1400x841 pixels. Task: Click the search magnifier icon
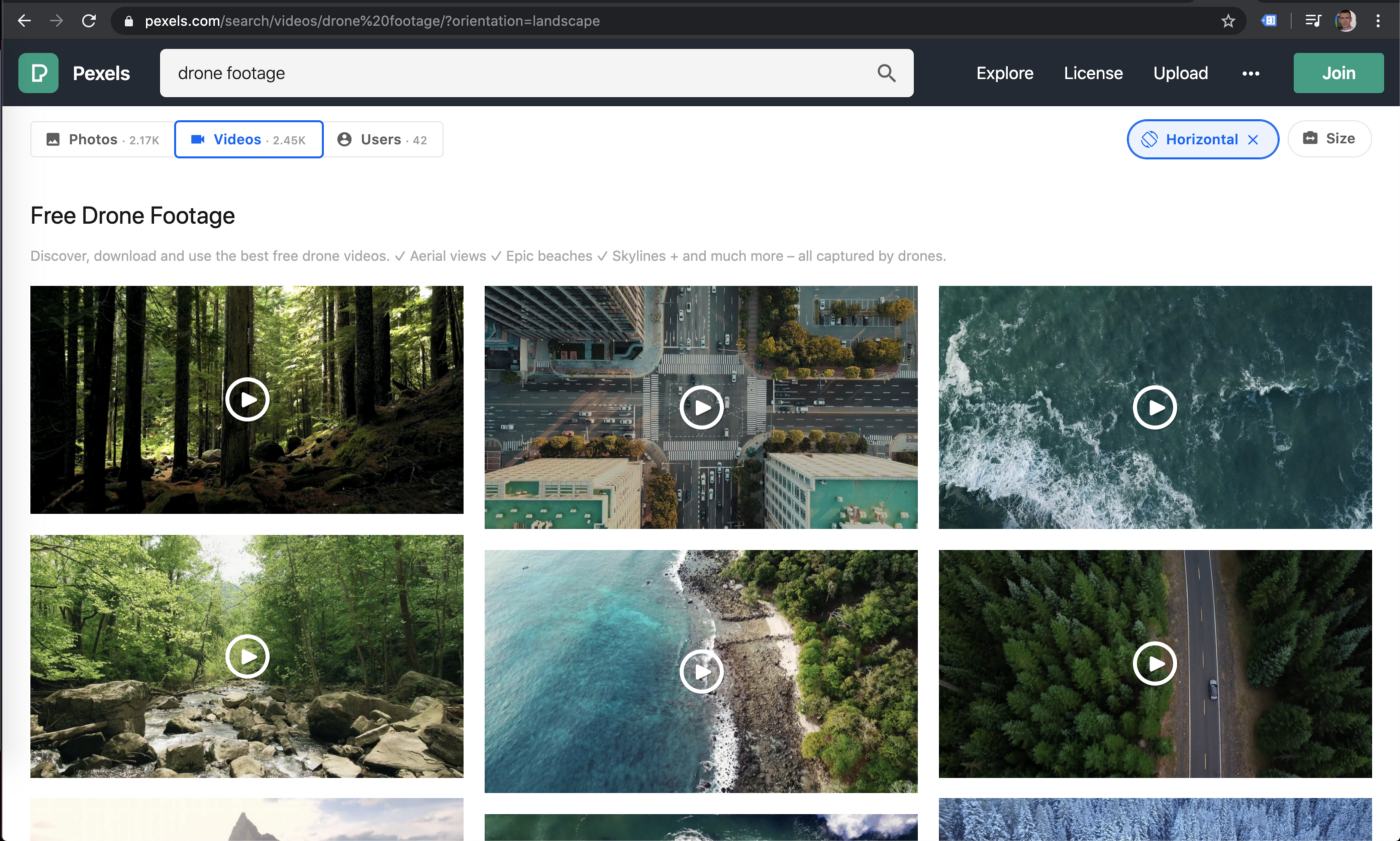pos(886,73)
